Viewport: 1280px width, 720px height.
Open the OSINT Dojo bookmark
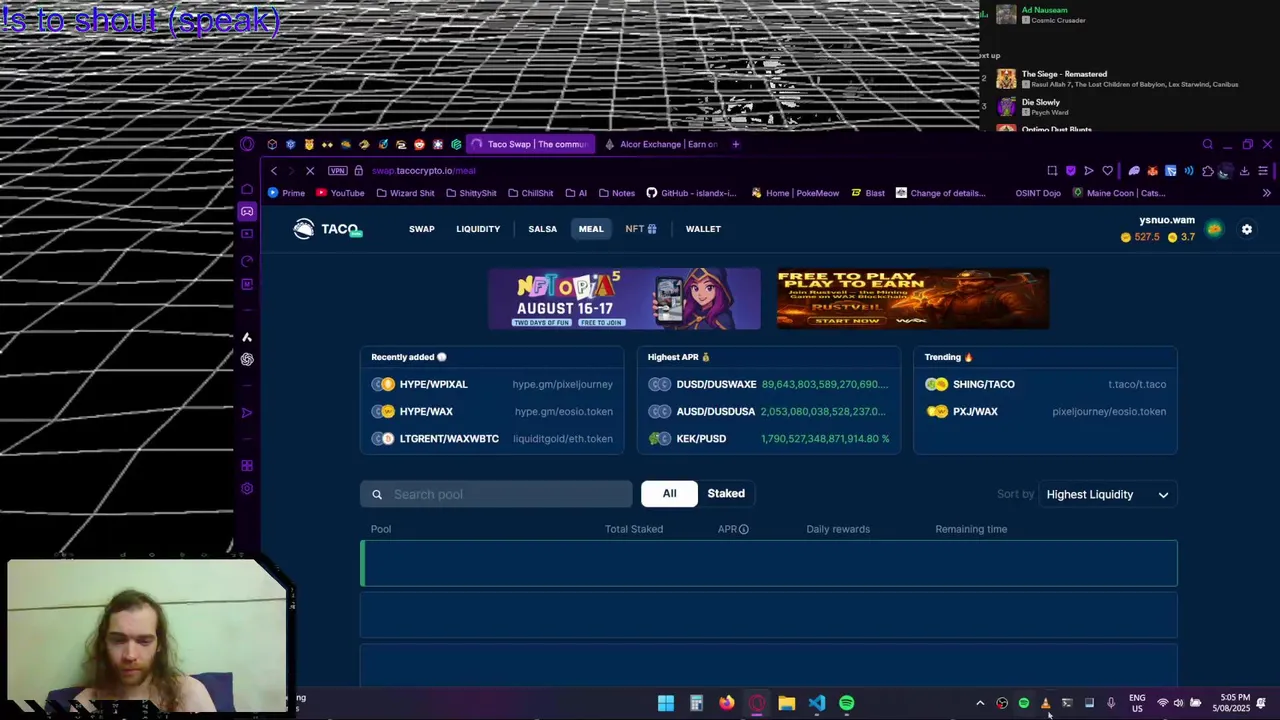coord(1038,194)
